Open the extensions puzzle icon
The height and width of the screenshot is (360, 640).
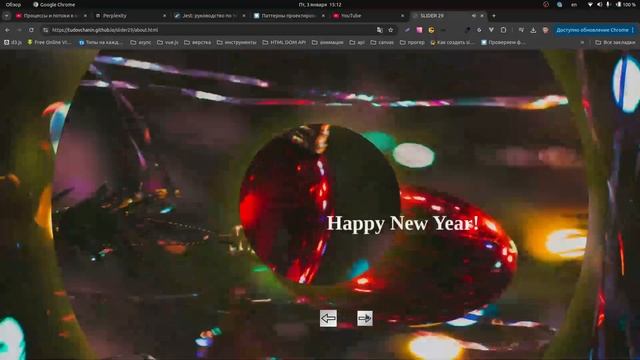(x=503, y=30)
